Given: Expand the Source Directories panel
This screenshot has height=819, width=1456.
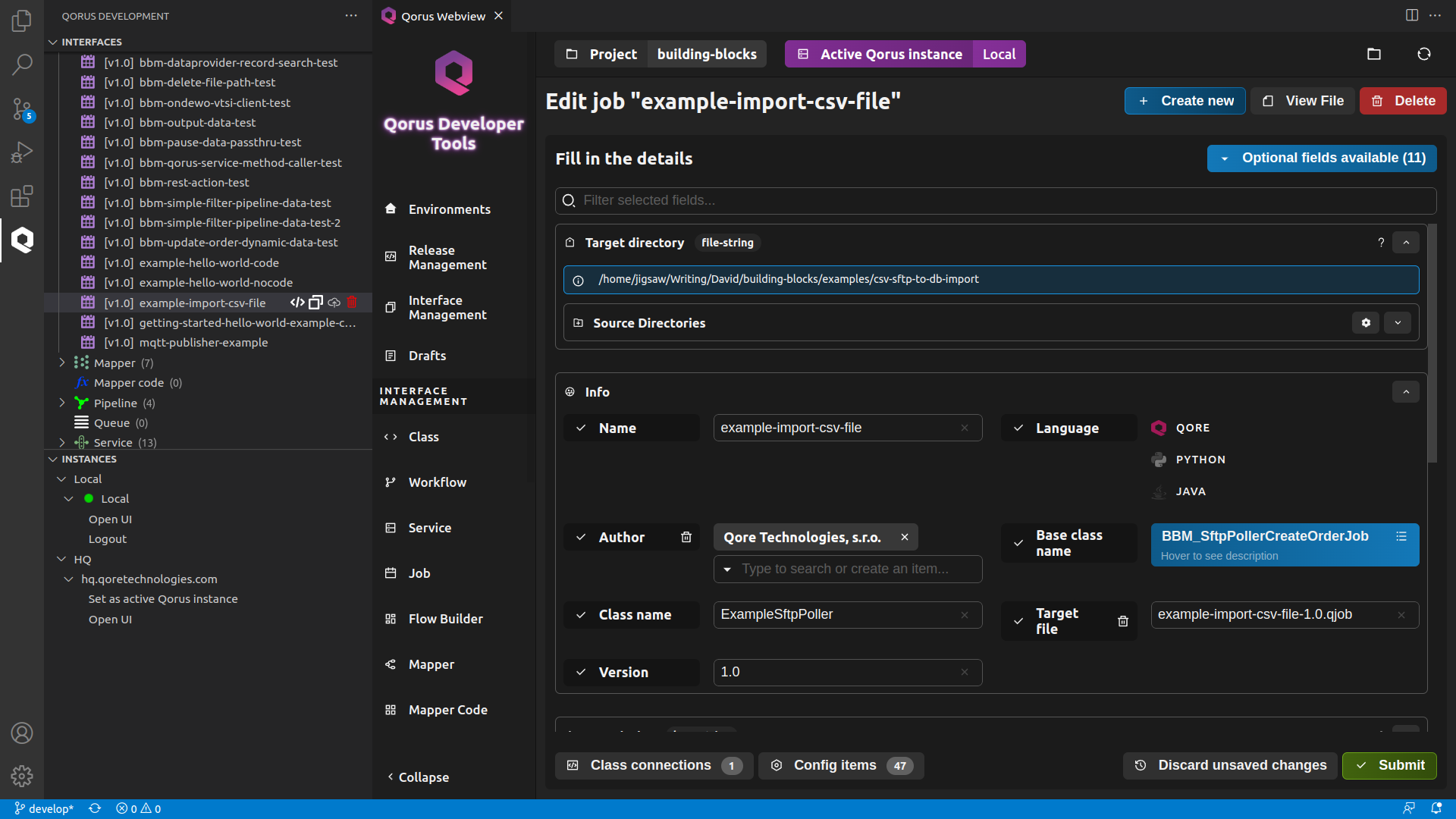Looking at the screenshot, I should 1398,323.
